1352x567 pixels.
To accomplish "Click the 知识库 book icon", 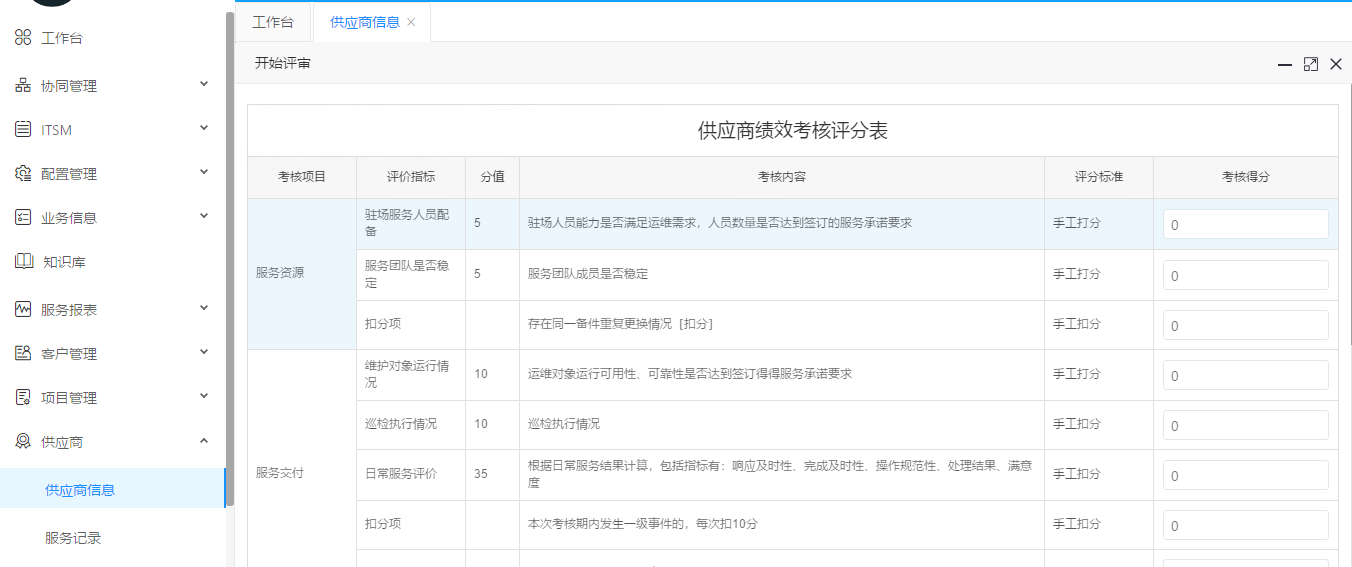I will tap(24, 262).
